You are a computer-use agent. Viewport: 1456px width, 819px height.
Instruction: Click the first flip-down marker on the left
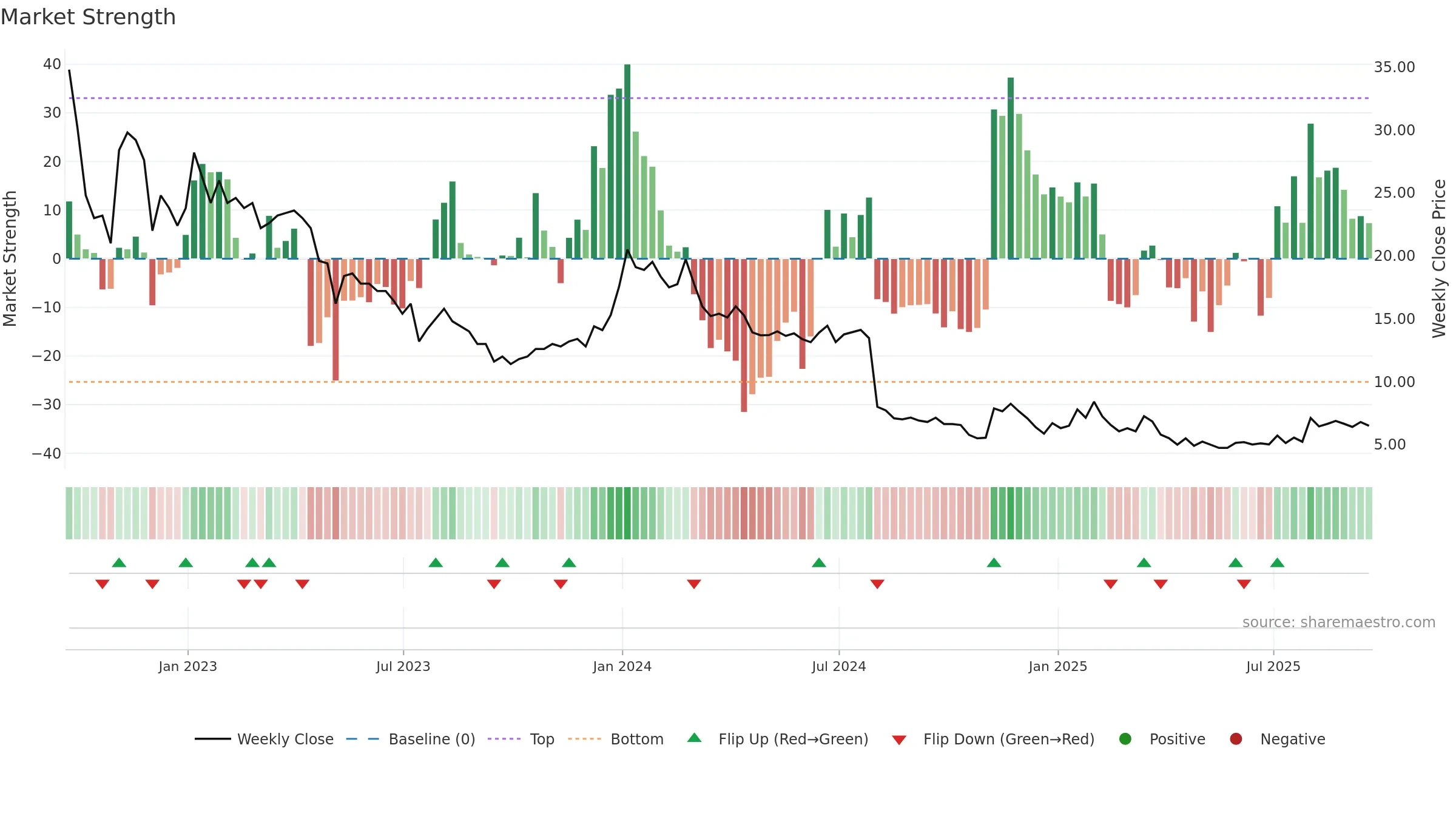tap(103, 584)
